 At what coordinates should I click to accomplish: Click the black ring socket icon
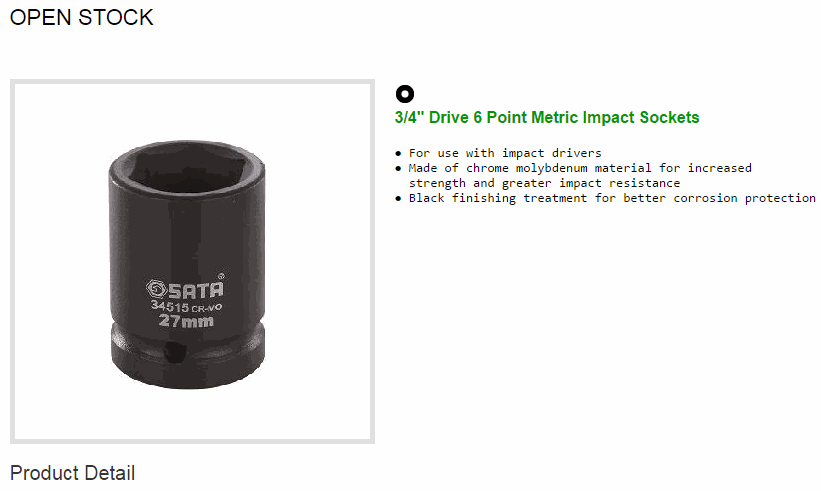pyautogui.click(x=405, y=94)
